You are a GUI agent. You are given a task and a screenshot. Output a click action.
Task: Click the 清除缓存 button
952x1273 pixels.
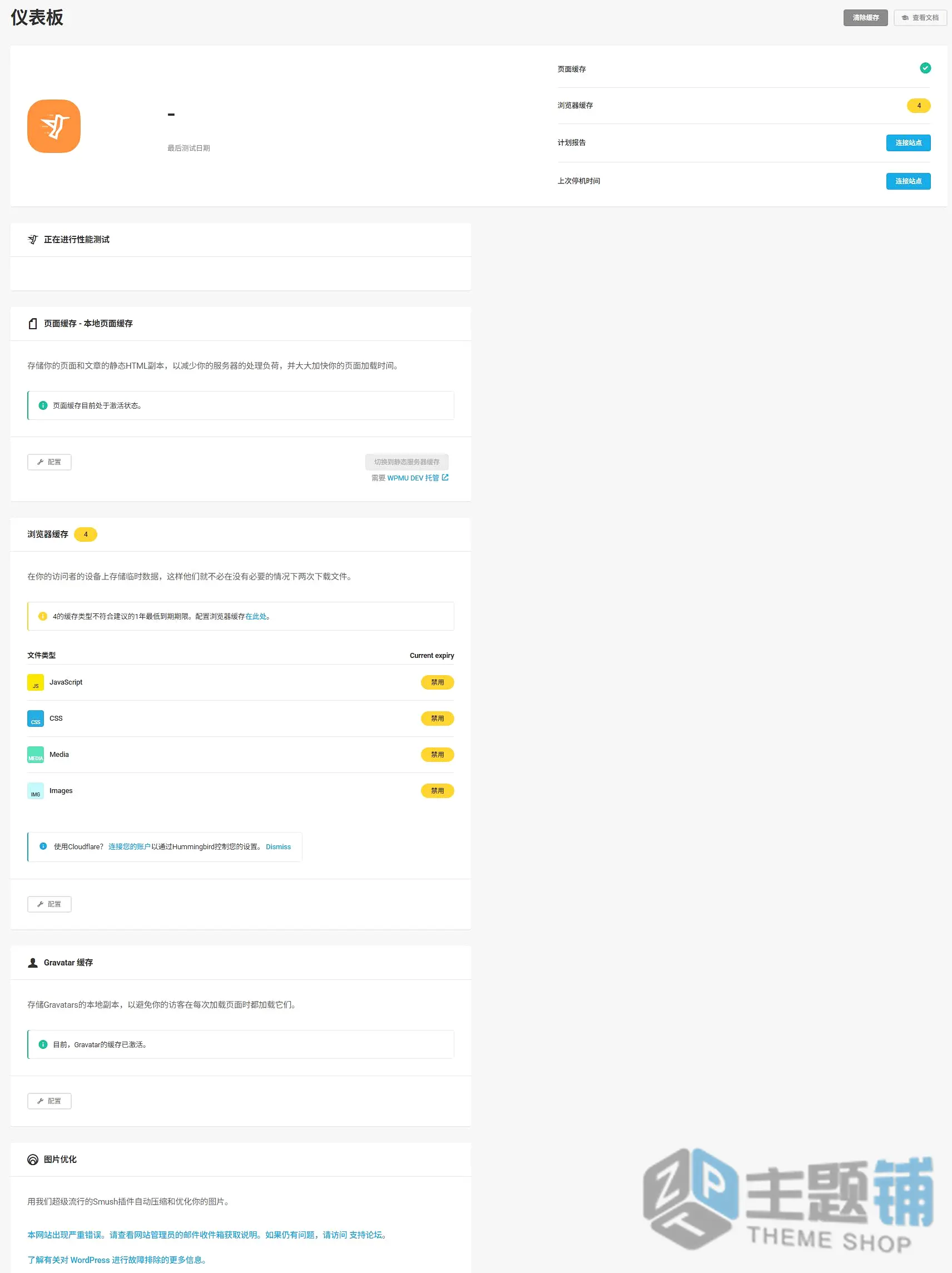865,17
